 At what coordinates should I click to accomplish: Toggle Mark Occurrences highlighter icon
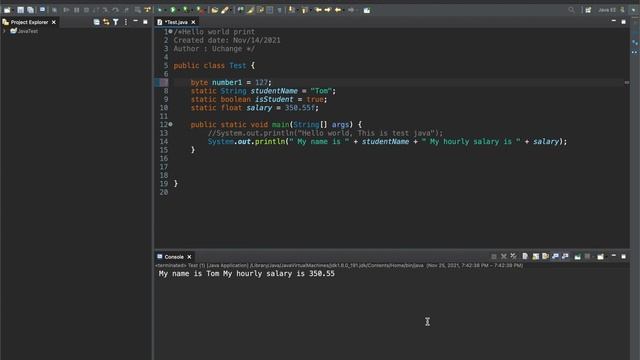point(250,10)
